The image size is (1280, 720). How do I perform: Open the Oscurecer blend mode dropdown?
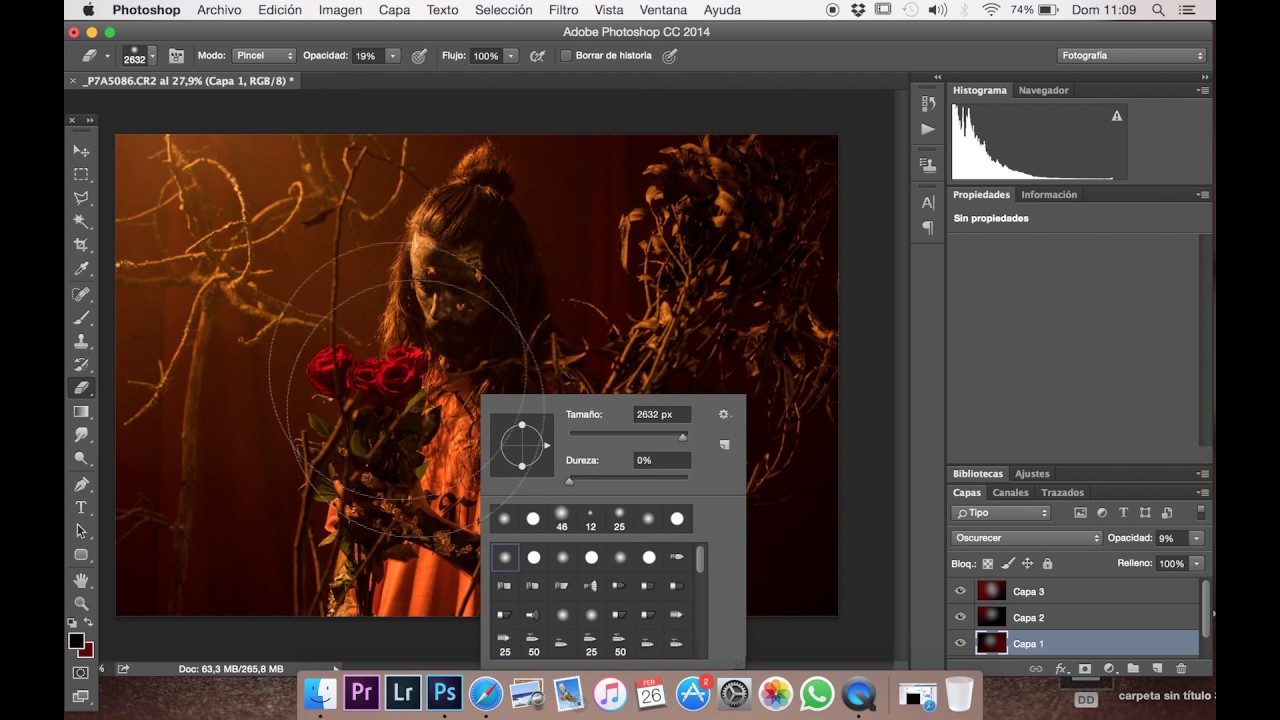coord(1026,538)
